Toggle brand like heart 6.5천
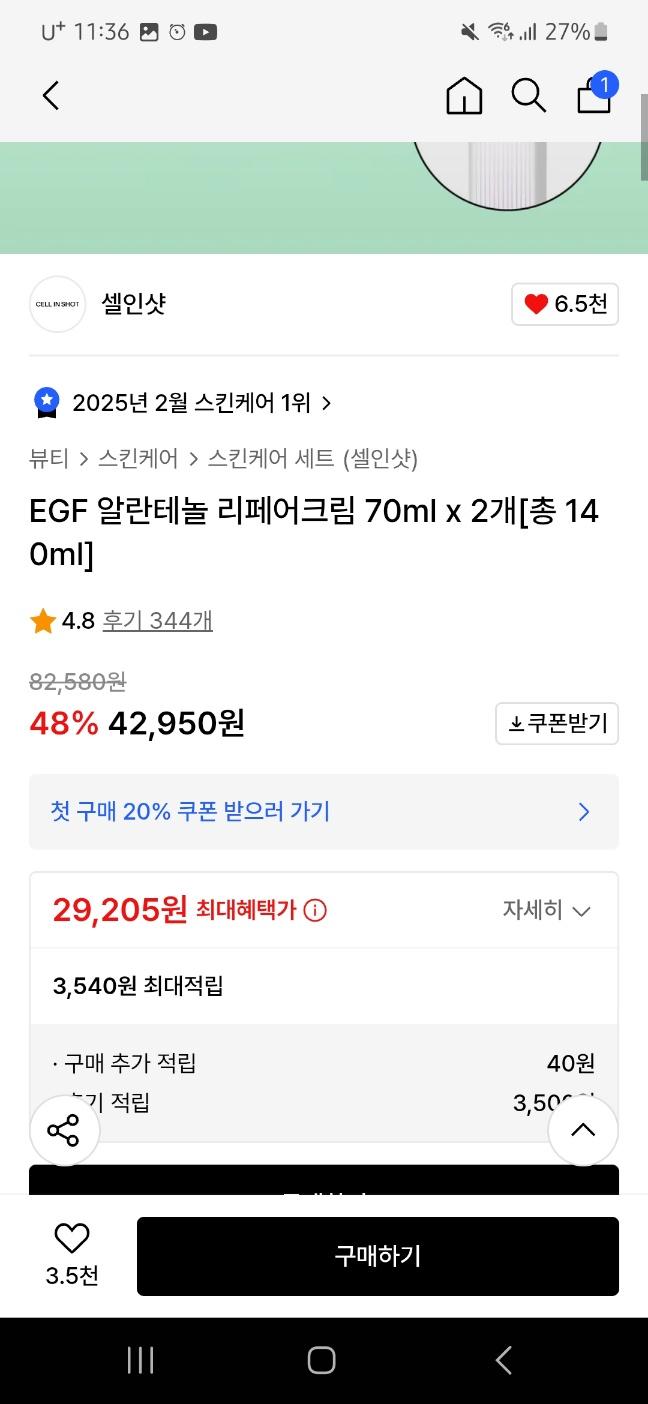 (565, 304)
